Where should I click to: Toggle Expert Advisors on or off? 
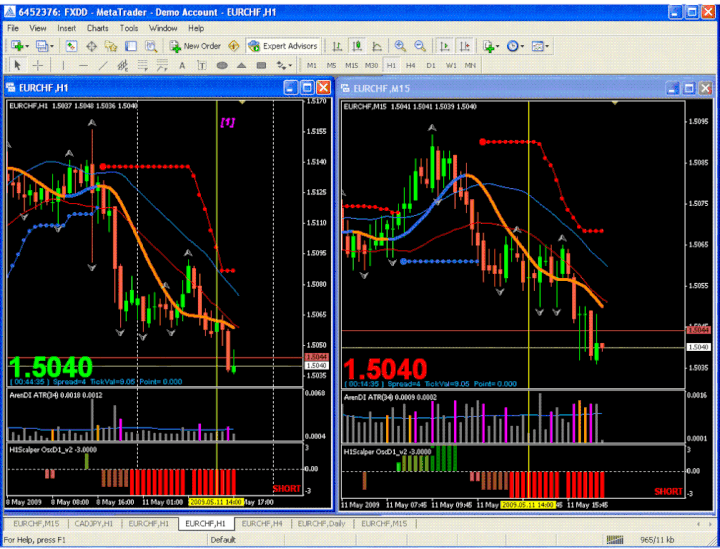(283, 46)
